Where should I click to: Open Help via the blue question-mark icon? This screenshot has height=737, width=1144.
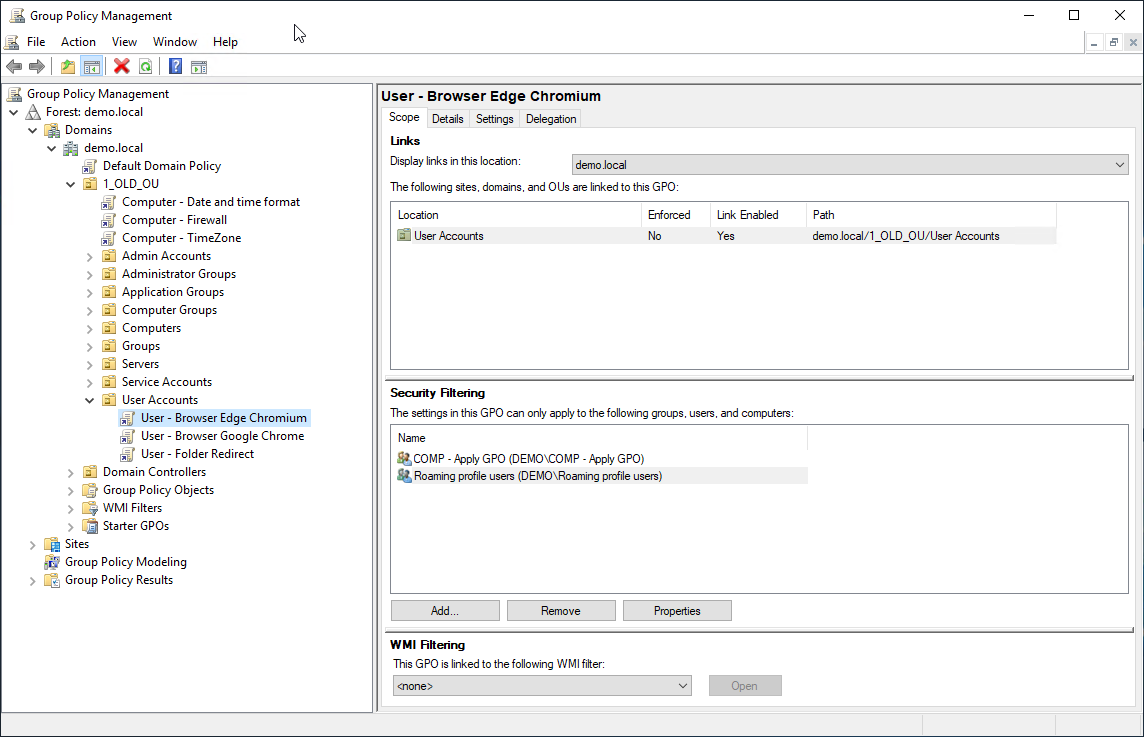tap(175, 67)
